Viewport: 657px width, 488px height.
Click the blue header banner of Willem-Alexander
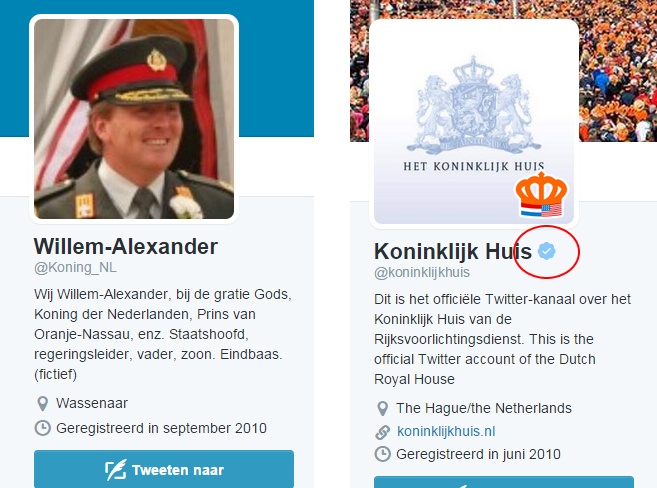(x=277, y=68)
